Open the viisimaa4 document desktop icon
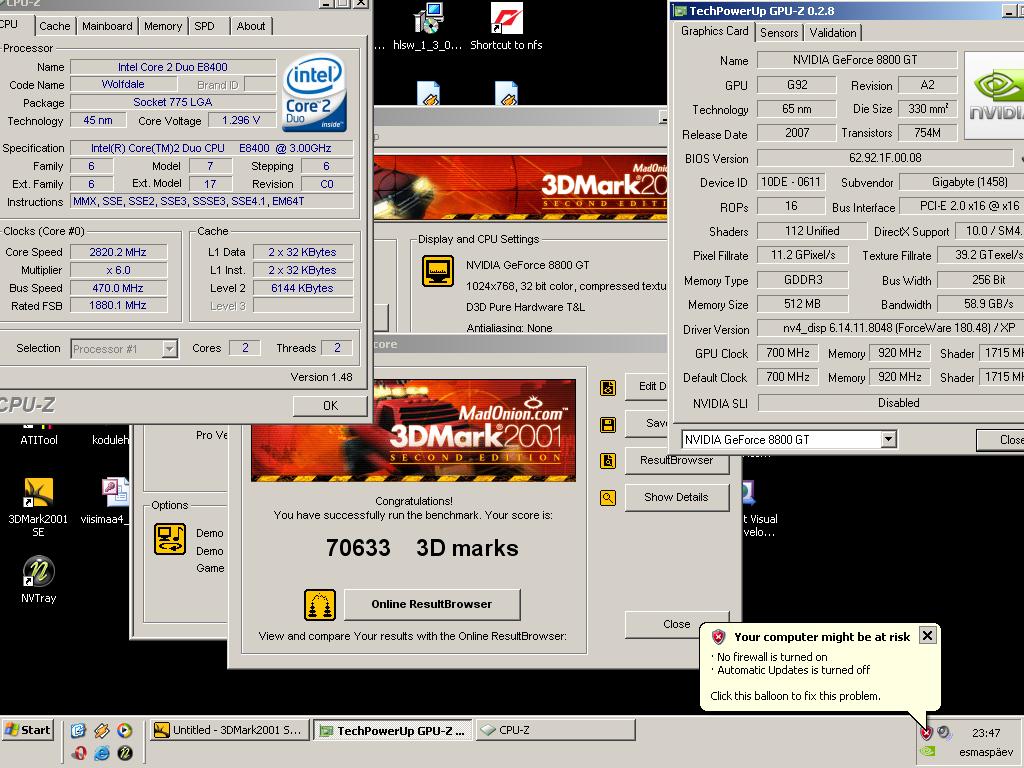The height and width of the screenshot is (768, 1024). click(x=115, y=493)
